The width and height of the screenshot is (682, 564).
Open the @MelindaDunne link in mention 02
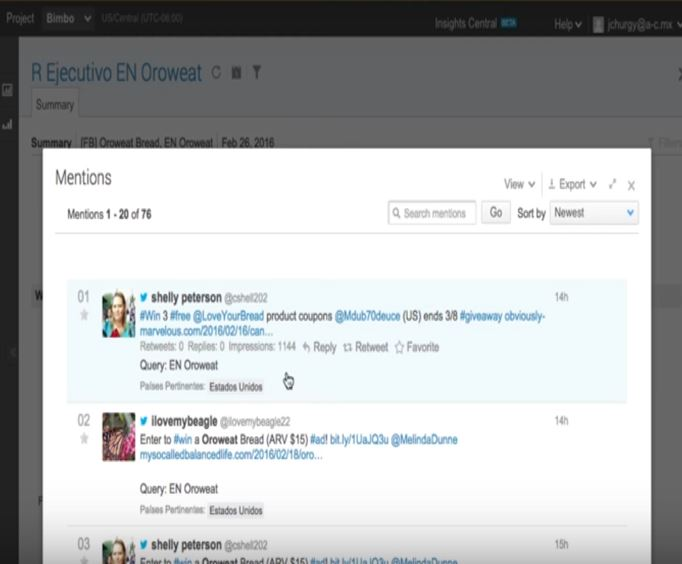(x=424, y=440)
